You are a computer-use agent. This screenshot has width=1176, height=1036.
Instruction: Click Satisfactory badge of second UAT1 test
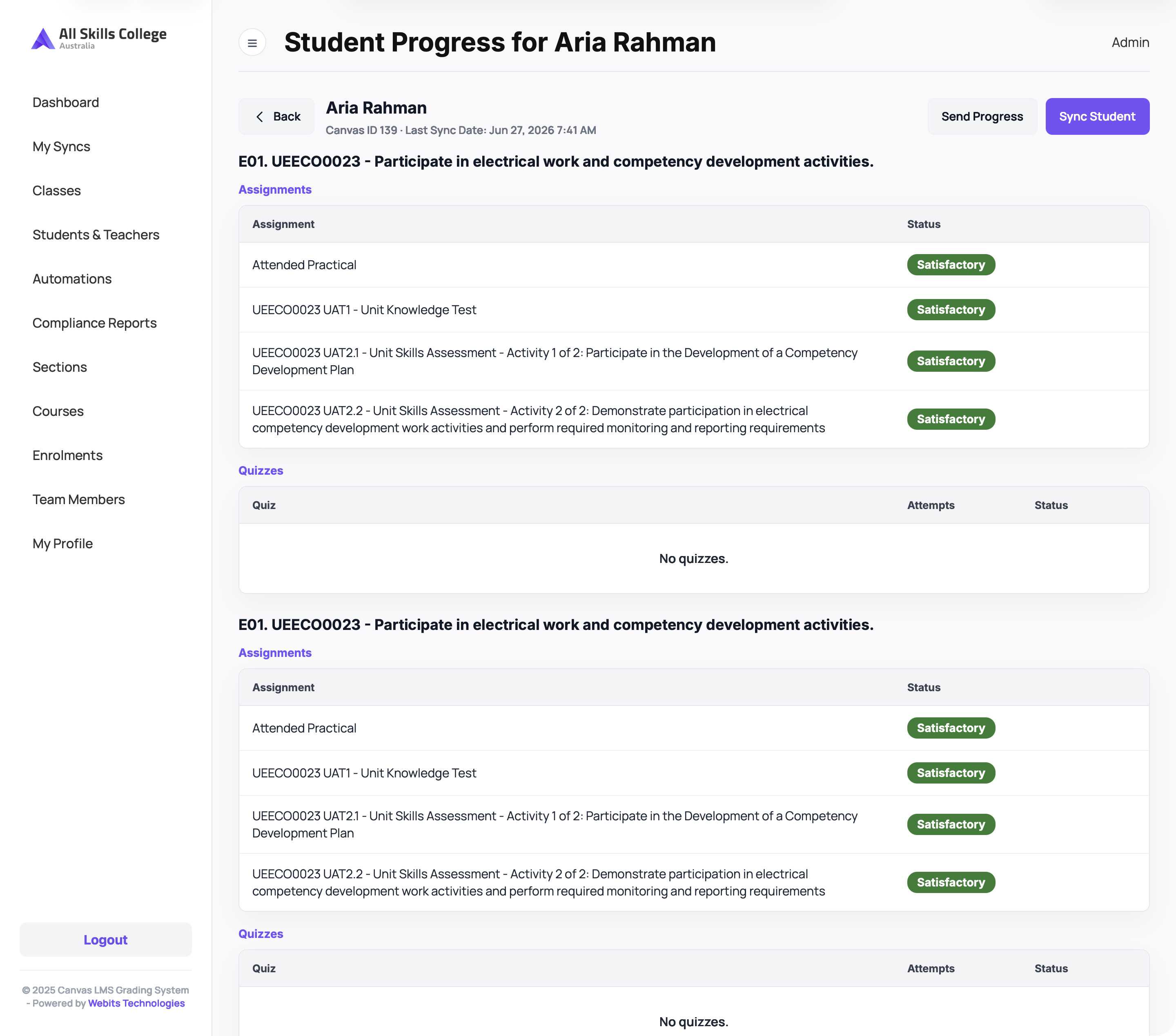tap(951, 773)
